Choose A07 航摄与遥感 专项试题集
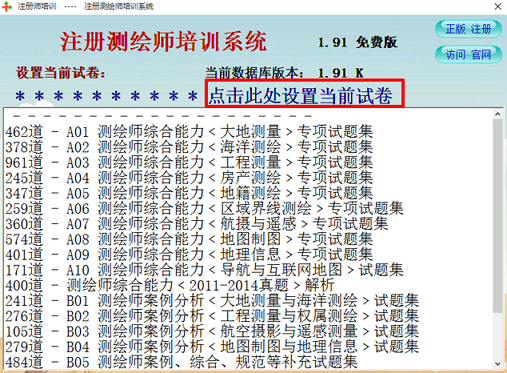 coord(197,224)
